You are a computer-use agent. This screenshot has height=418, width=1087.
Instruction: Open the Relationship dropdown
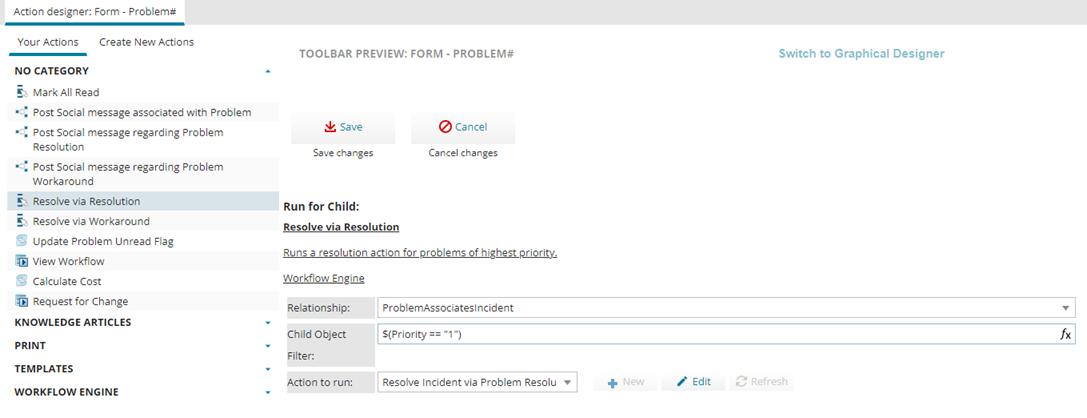tap(1066, 308)
